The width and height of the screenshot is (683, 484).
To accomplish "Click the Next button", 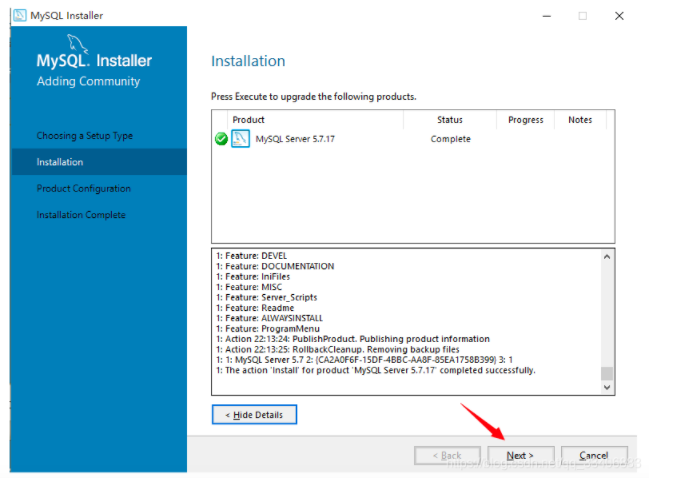I will [521, 455].
